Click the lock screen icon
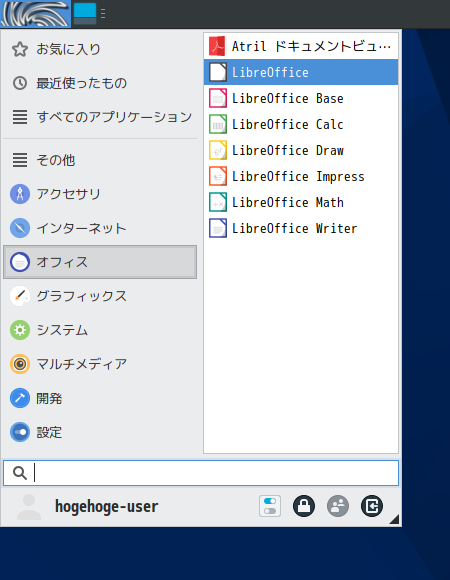450x580 pixels. tap(304, 506)
